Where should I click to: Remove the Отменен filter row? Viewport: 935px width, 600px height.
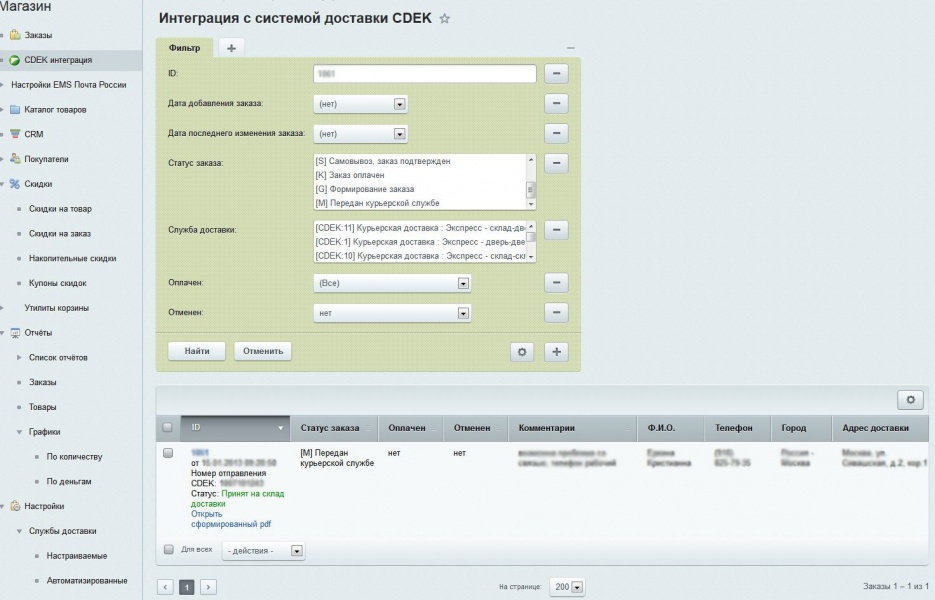[x=556, y=313]
